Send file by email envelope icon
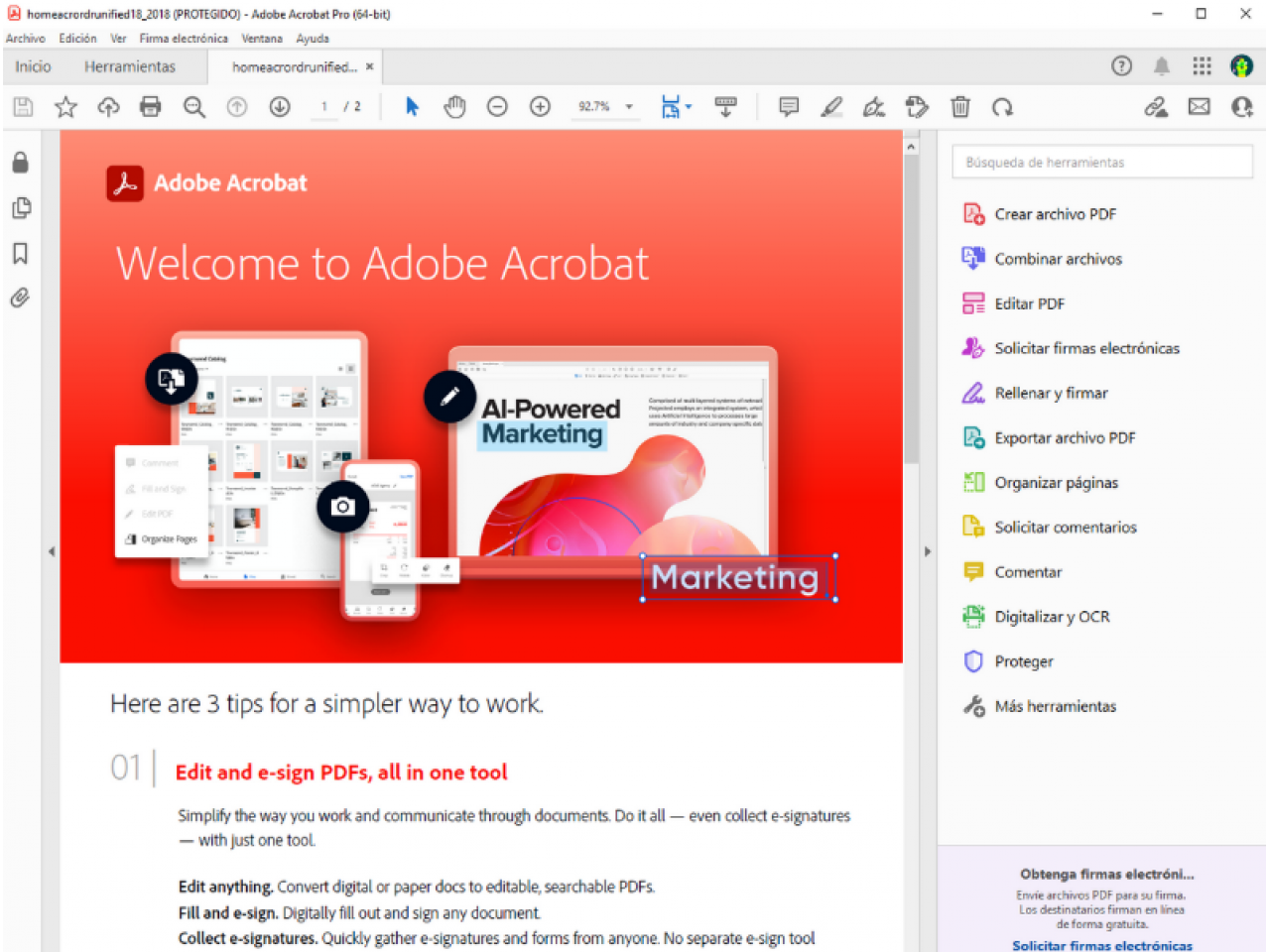This screenshot has height=952, width=1270. pyautogui.click(x=1200, y=106)
